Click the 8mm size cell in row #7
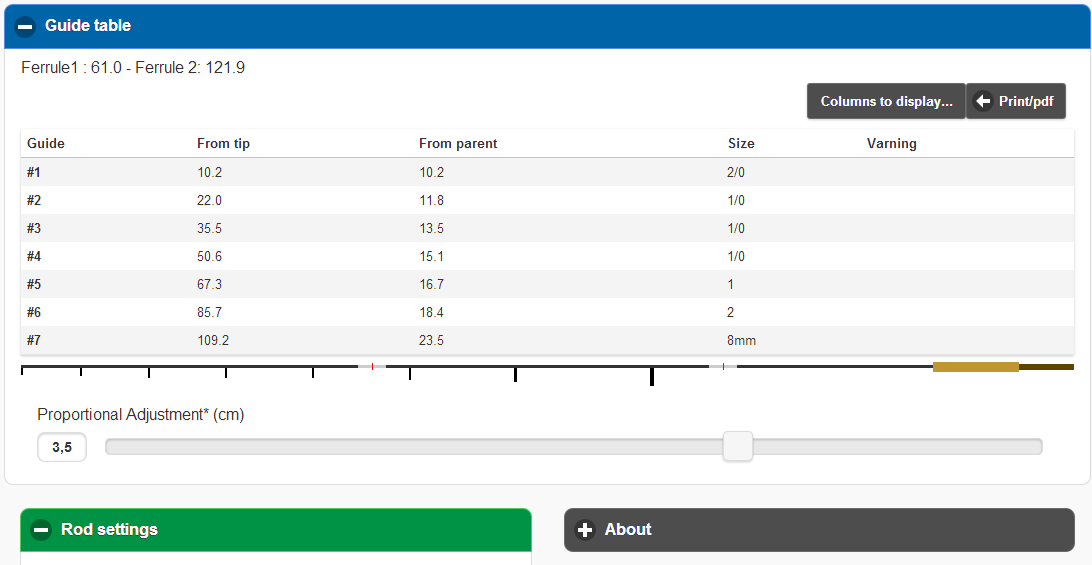This screenshot has width=1092, height=565. (741, 341)
